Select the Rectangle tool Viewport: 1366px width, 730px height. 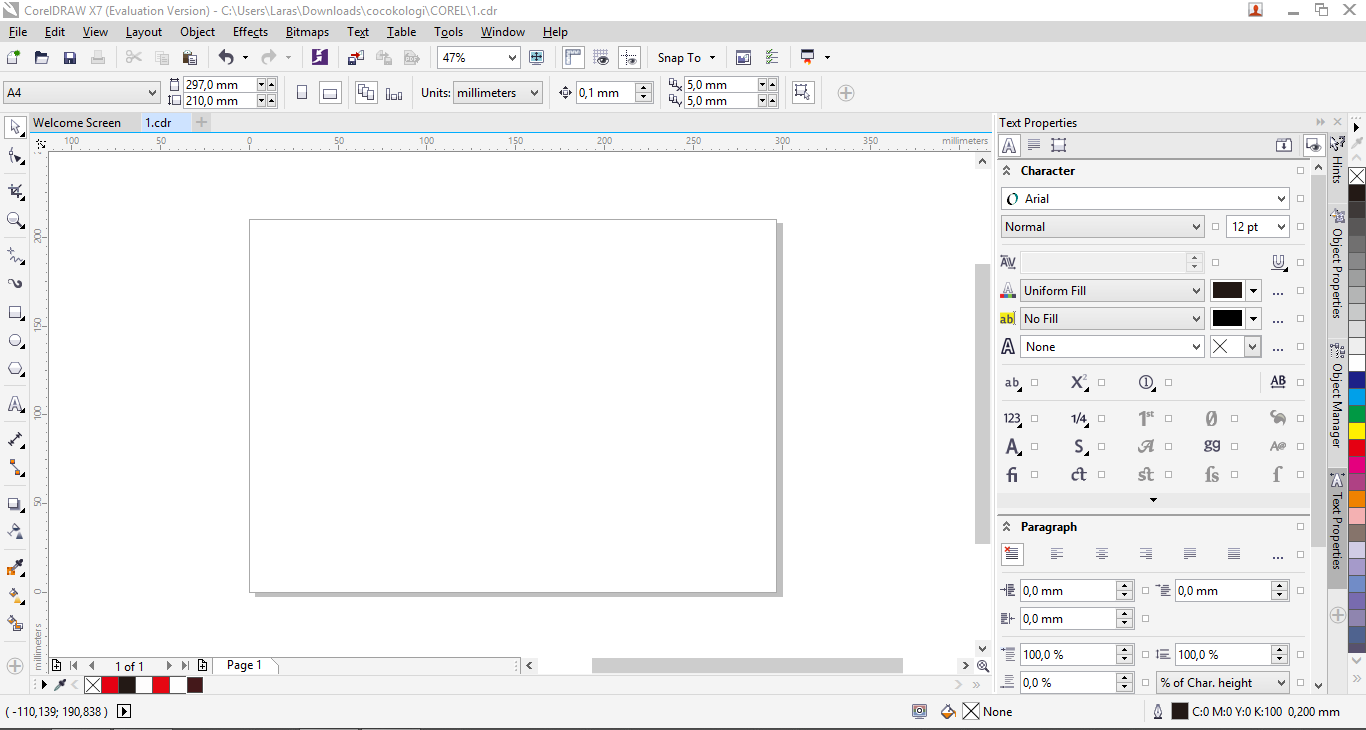click(15, 313)
